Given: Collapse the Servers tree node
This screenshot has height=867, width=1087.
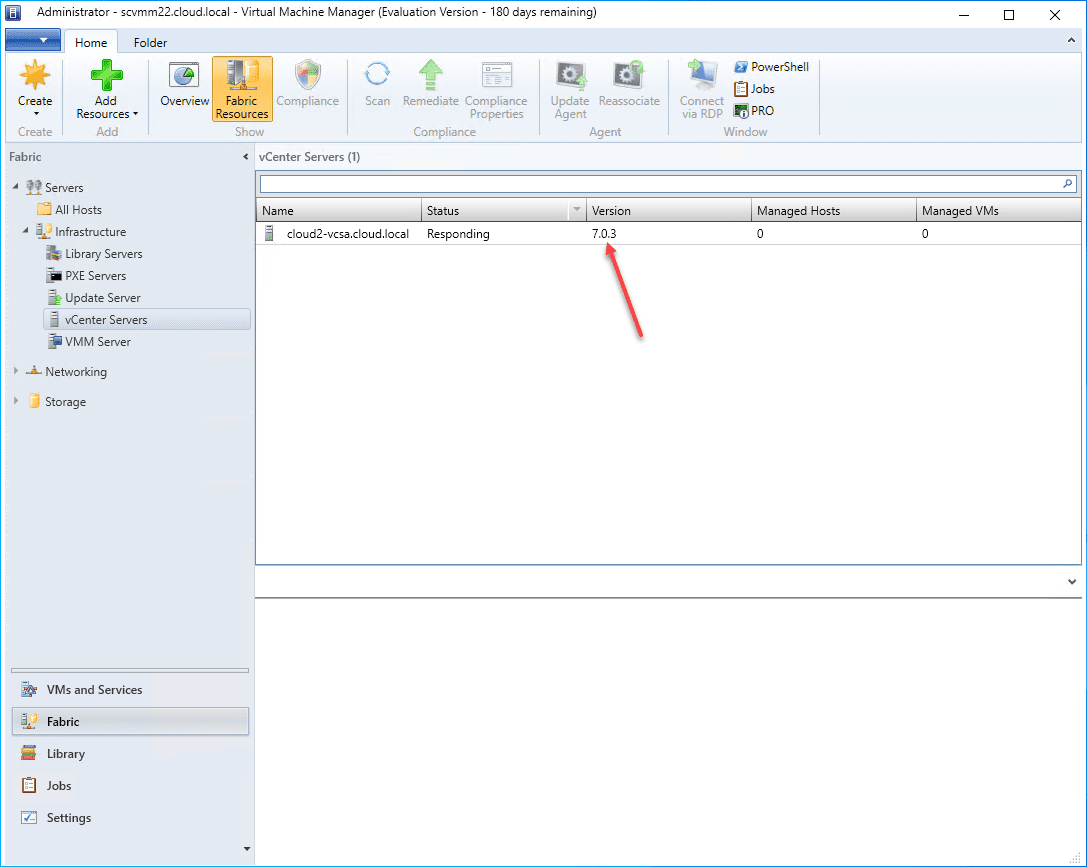Looking at the screenshot, I should [x=15, y=186].
